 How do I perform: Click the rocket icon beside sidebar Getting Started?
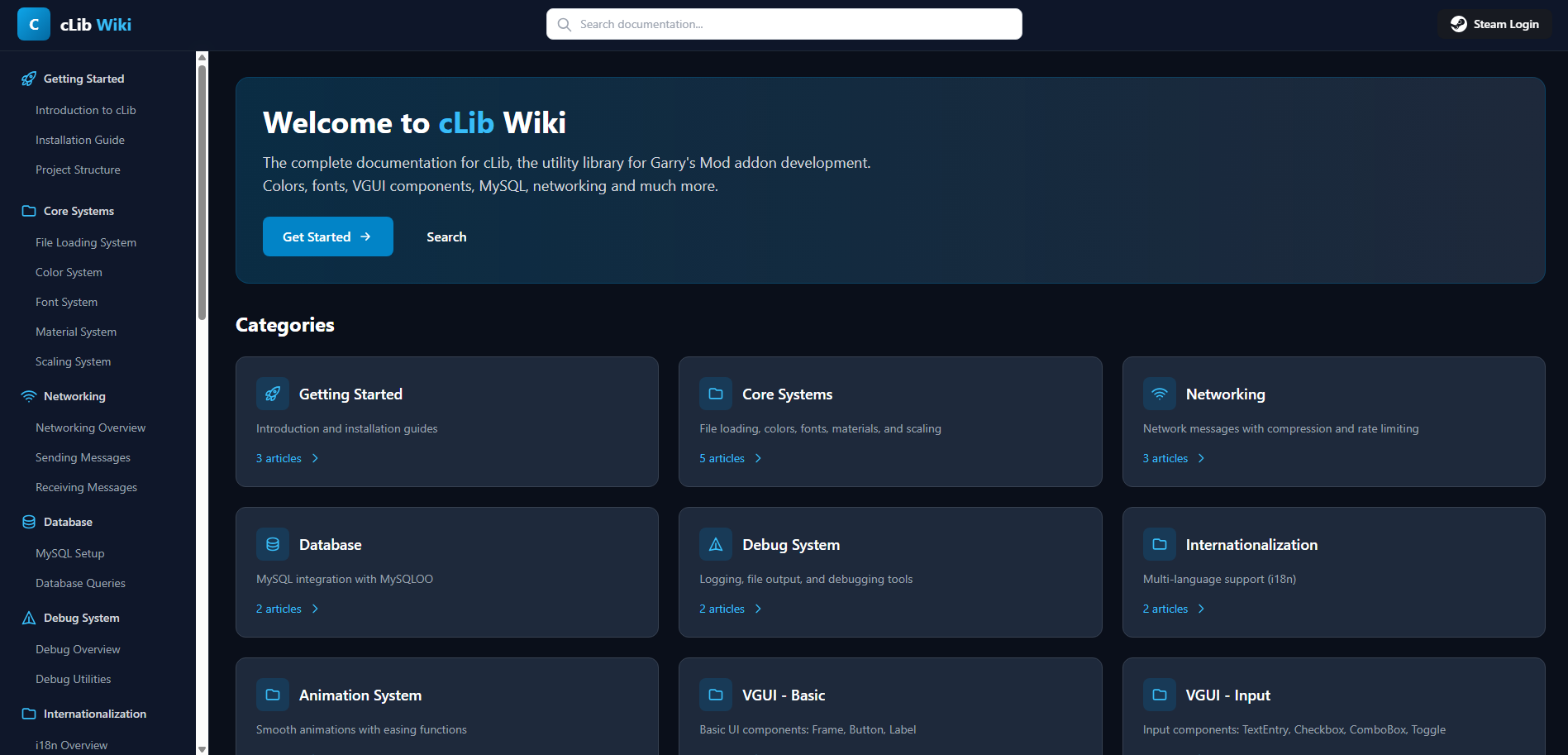[29, 79]
